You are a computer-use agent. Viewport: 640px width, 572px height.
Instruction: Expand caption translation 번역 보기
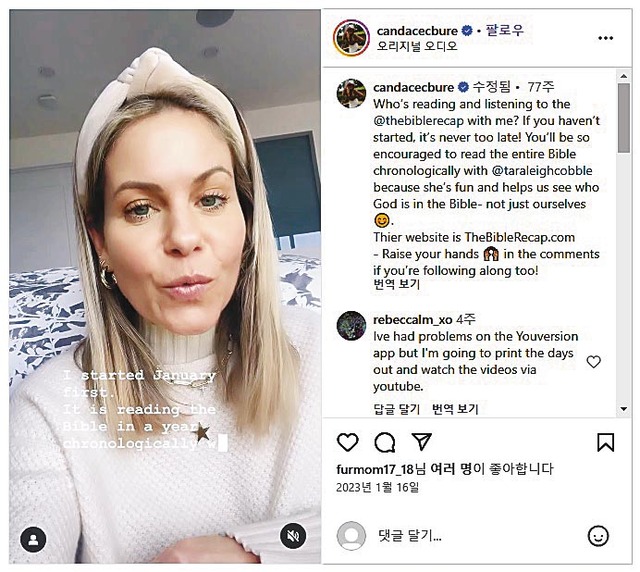click(396, 284)
